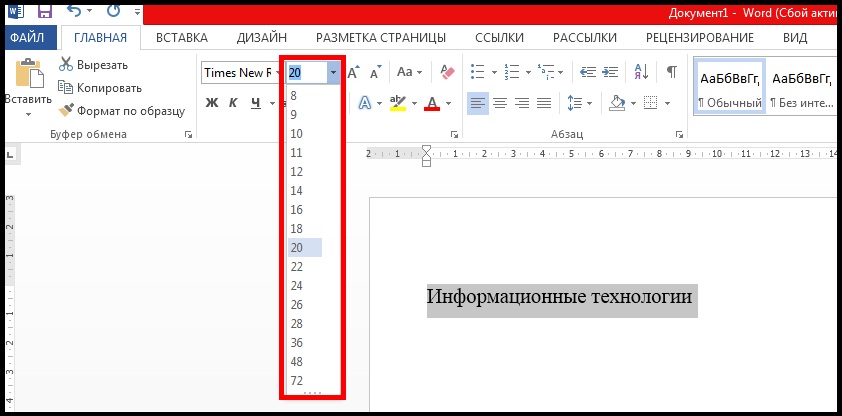842x416 pixels.
Task: Click the Save icon in quick access toolbar
Action: (x=45, y=10)
